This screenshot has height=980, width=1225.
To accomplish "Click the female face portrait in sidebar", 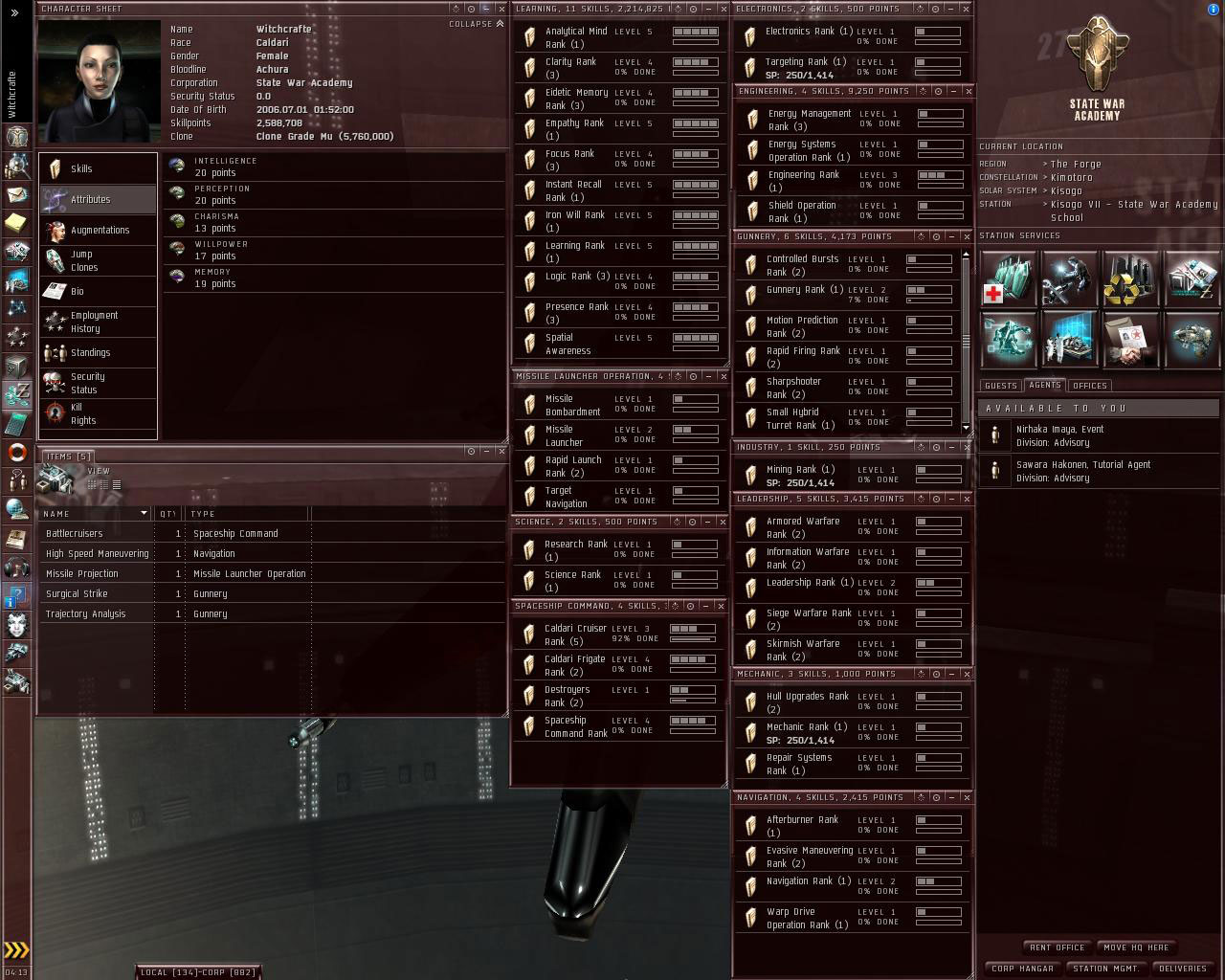I will pyautogui.click(x=16, y=625).
